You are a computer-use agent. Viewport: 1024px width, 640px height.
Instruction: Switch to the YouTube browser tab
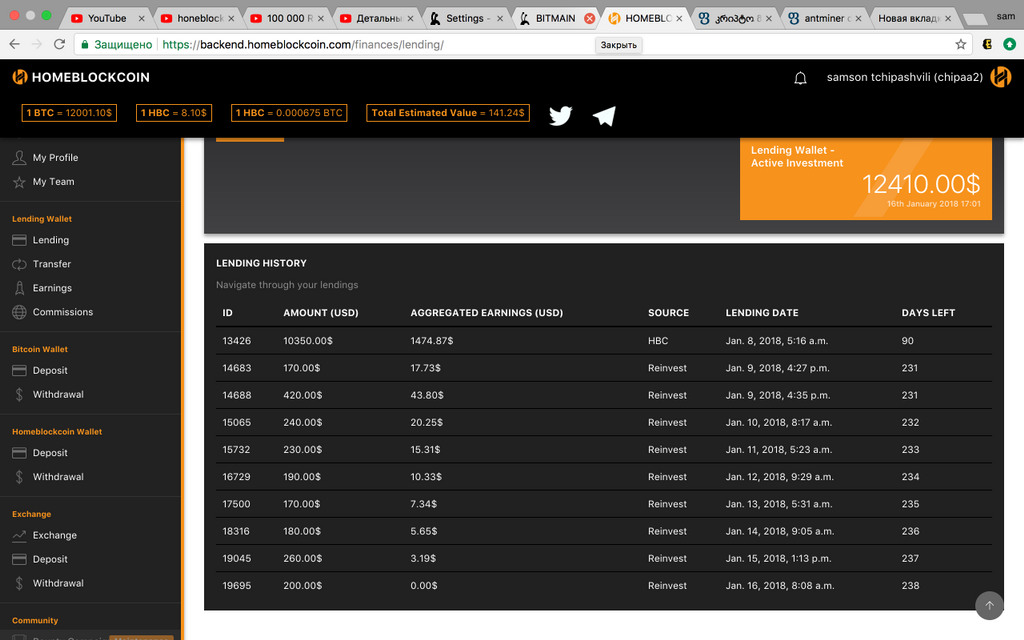(106, 18)
